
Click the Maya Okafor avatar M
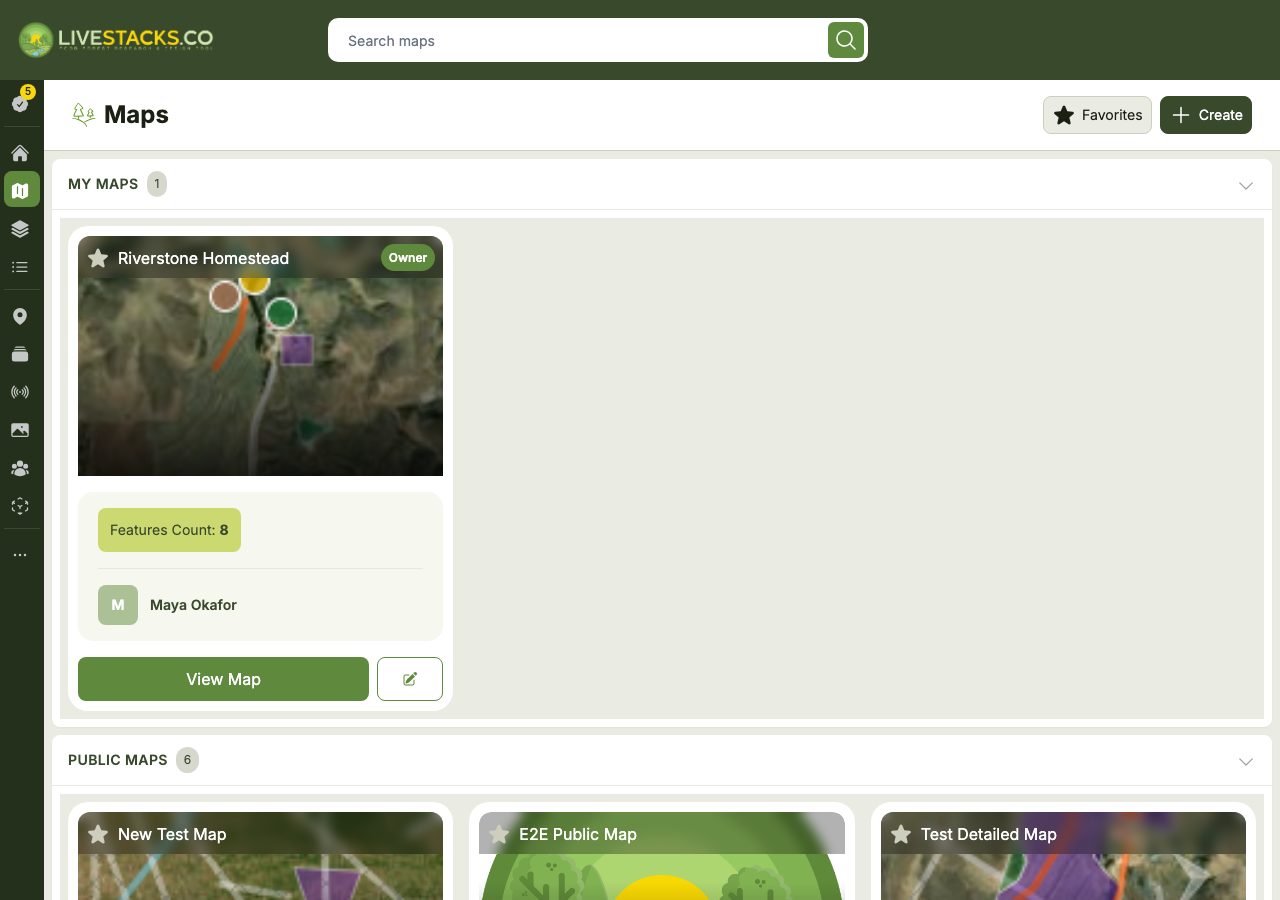pos(118,605)
